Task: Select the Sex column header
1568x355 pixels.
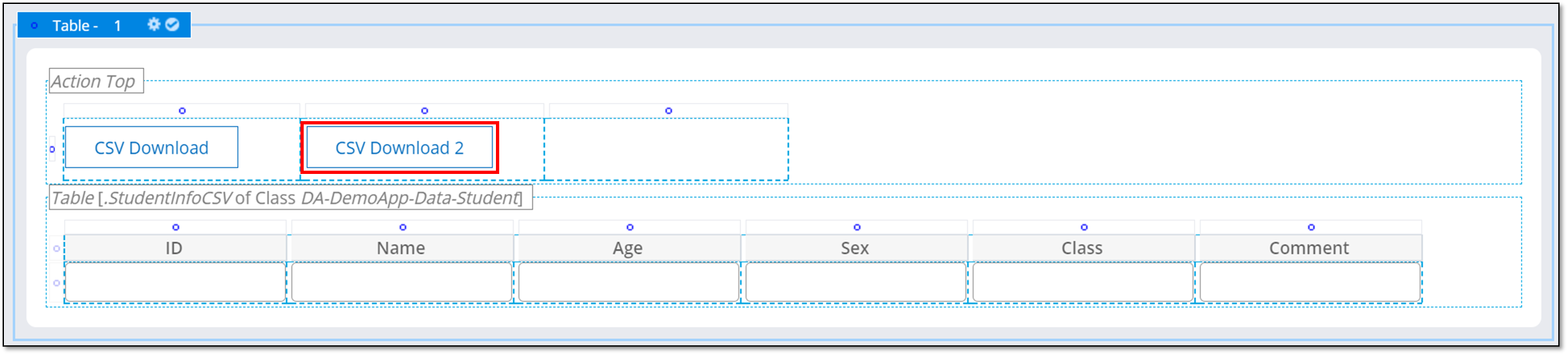Action: (x=855, y=248)
